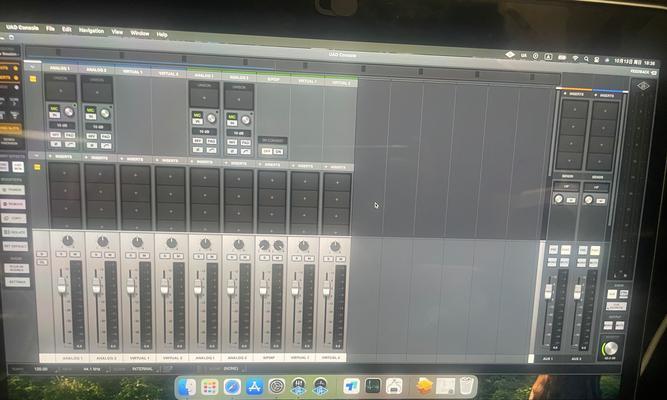Open the INTERNAL clock source dropdown
Viewport: 667px width, 400px height.
pos(142,369)
